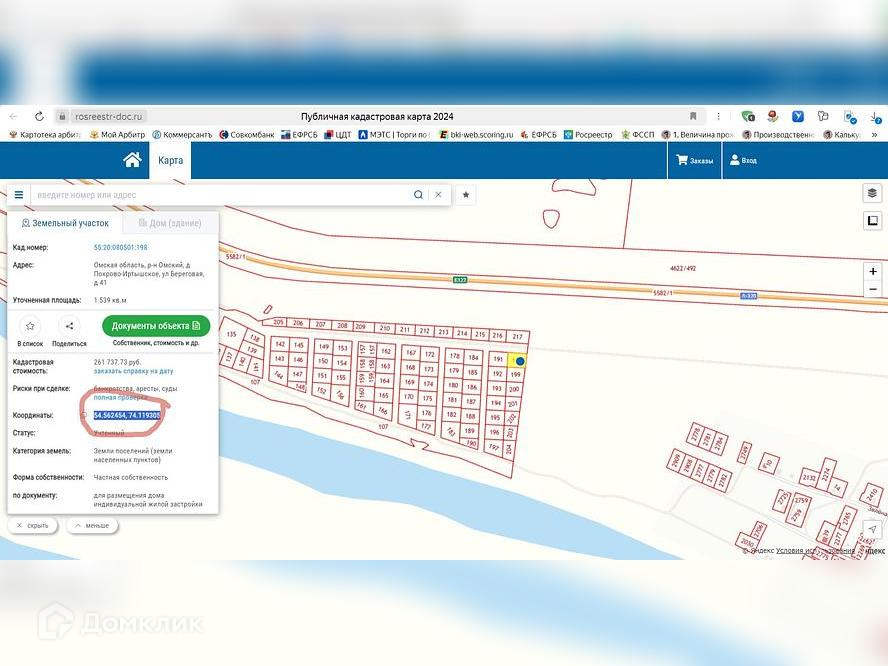Image resolution: width=888 pixels, height=666 pixels.
Task: Clear the search field with X
Action: coord(438,195)
